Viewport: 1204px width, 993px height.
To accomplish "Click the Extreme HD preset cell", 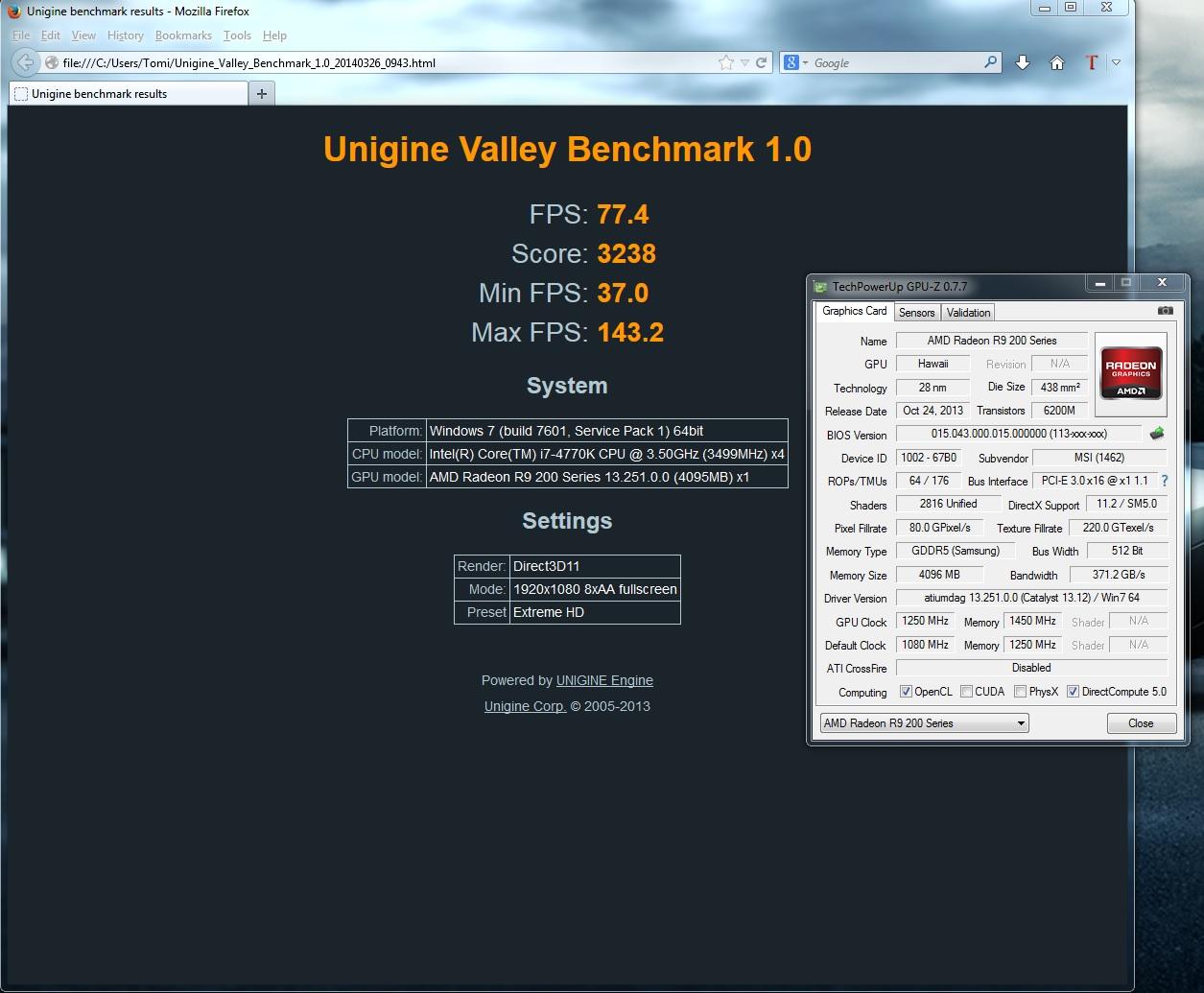I will [595, 612].
